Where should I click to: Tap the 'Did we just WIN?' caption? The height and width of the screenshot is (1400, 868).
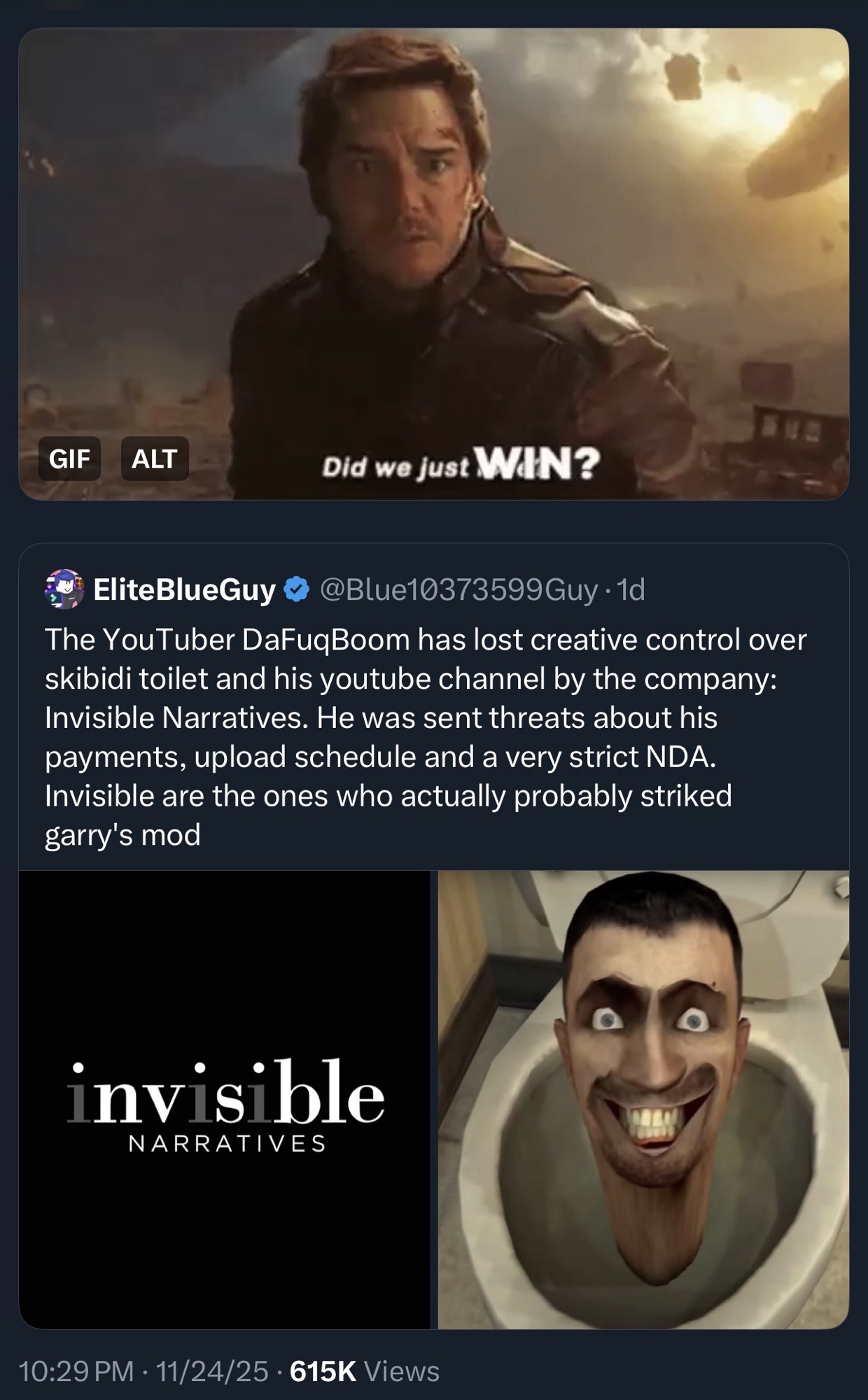coord(461,463)
